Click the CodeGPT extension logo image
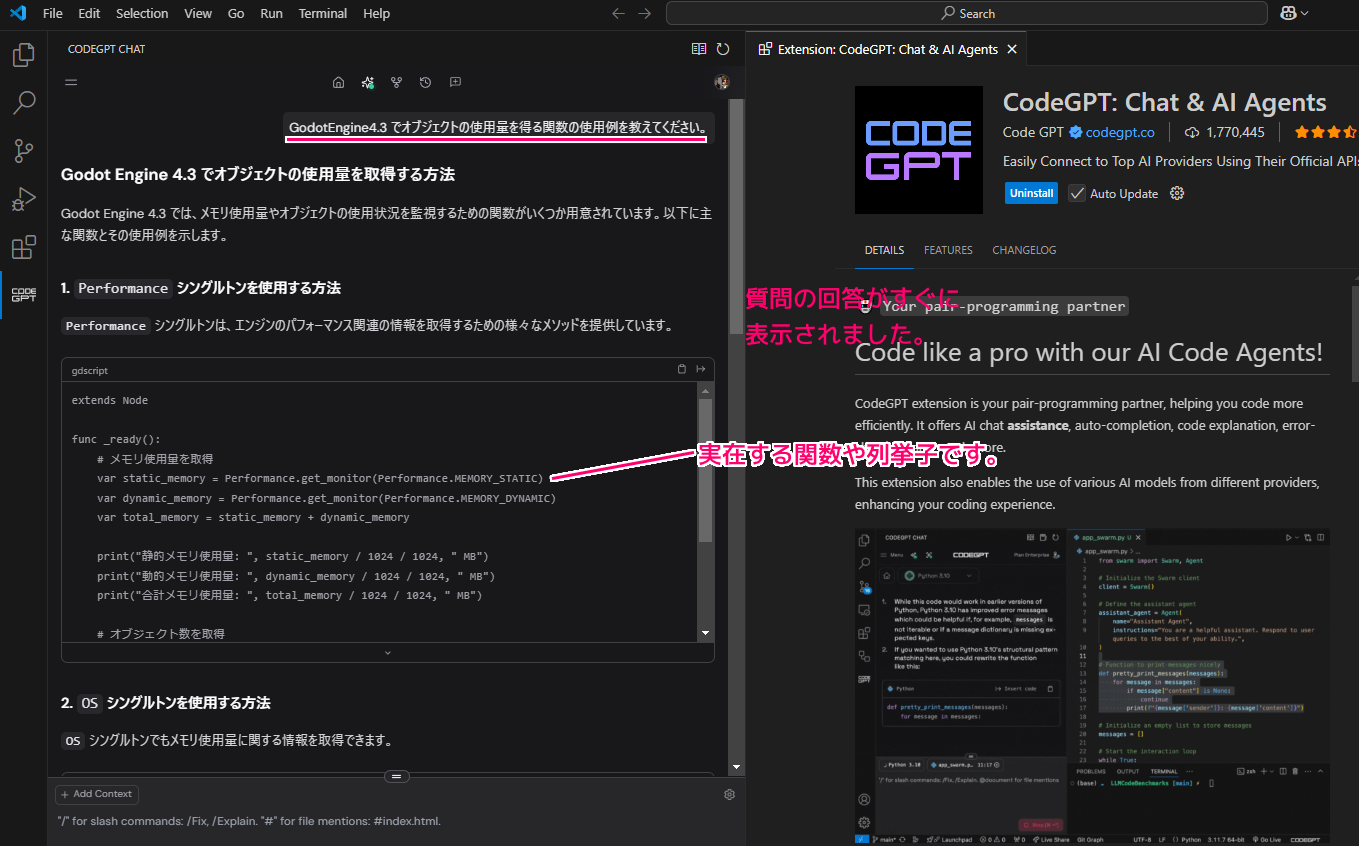1359x846 pixels. point(919,150)
